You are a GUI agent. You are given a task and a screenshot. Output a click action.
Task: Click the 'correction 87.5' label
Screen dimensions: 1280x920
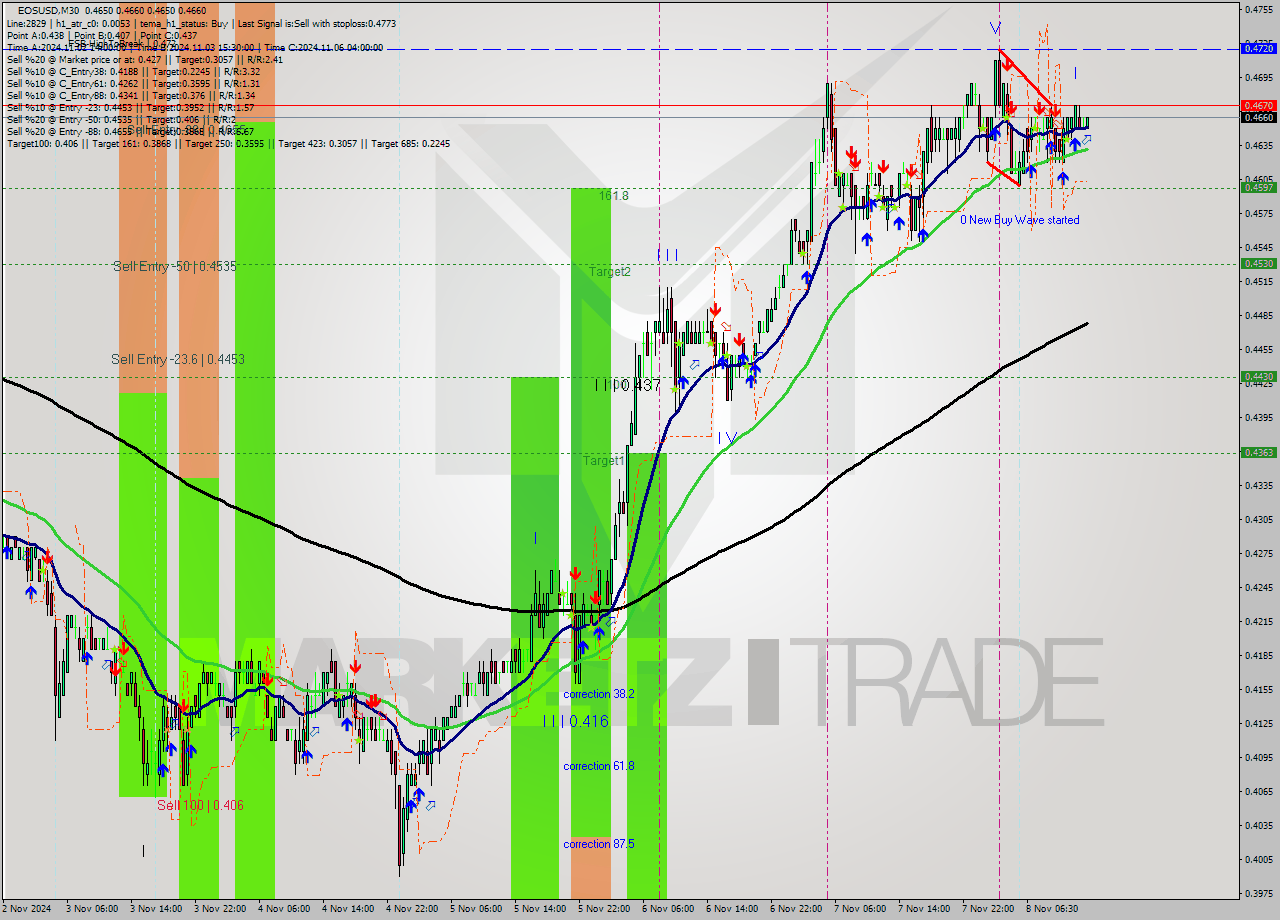pyautogui.click(x=598, y=844)
